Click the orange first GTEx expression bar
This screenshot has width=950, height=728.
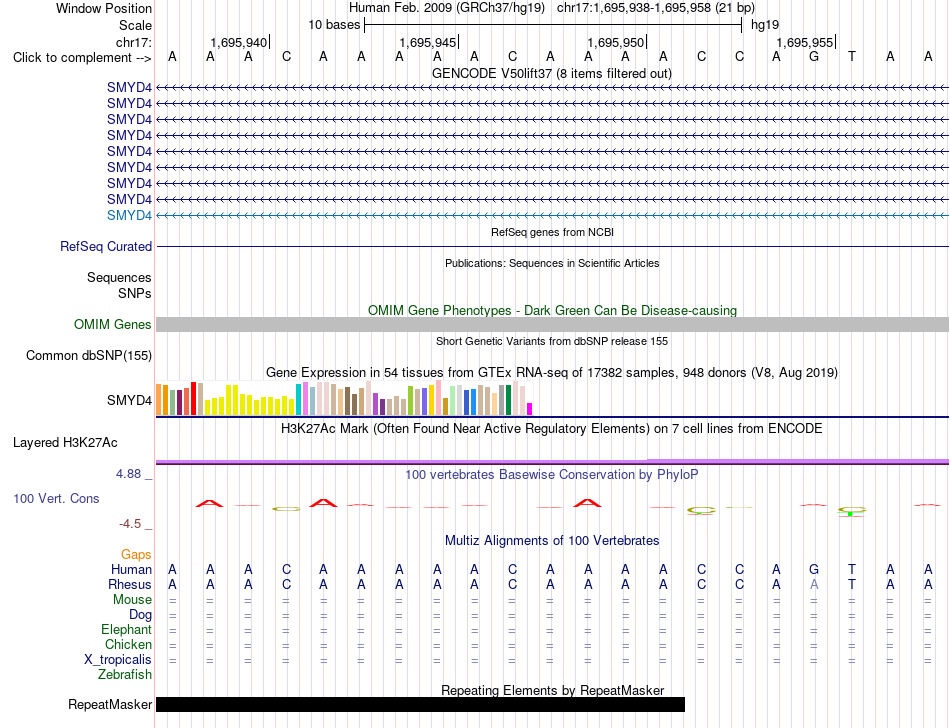pyautogui.click(x=159, y=400)
